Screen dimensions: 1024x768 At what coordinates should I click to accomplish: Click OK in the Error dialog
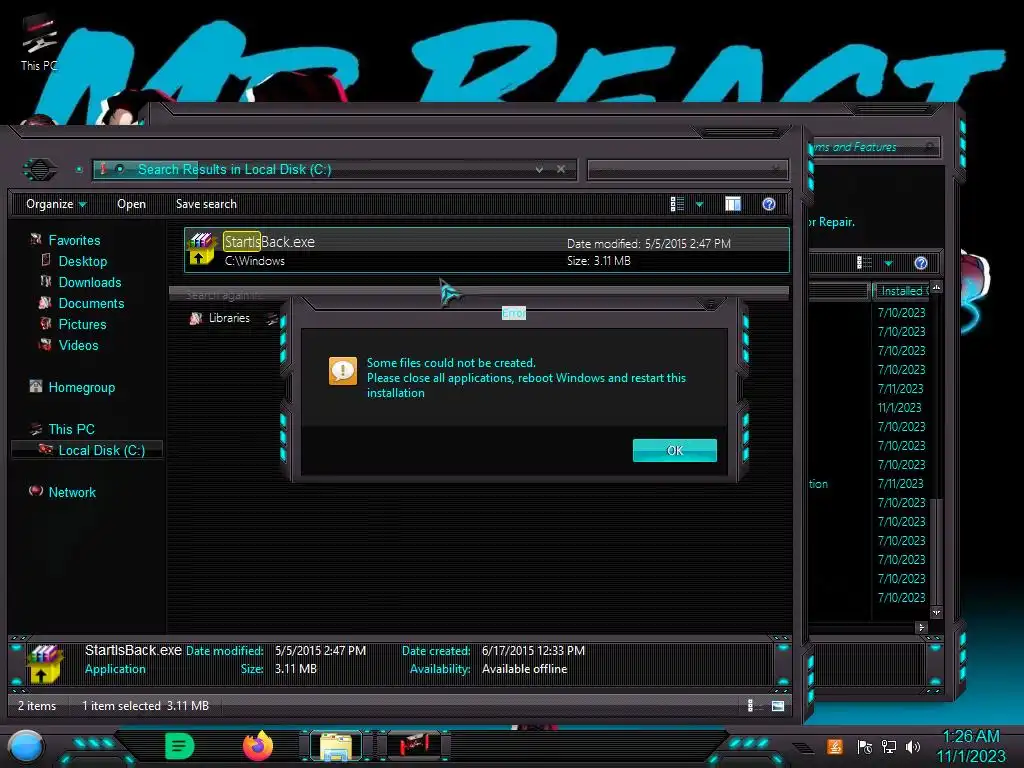point(675,450)
